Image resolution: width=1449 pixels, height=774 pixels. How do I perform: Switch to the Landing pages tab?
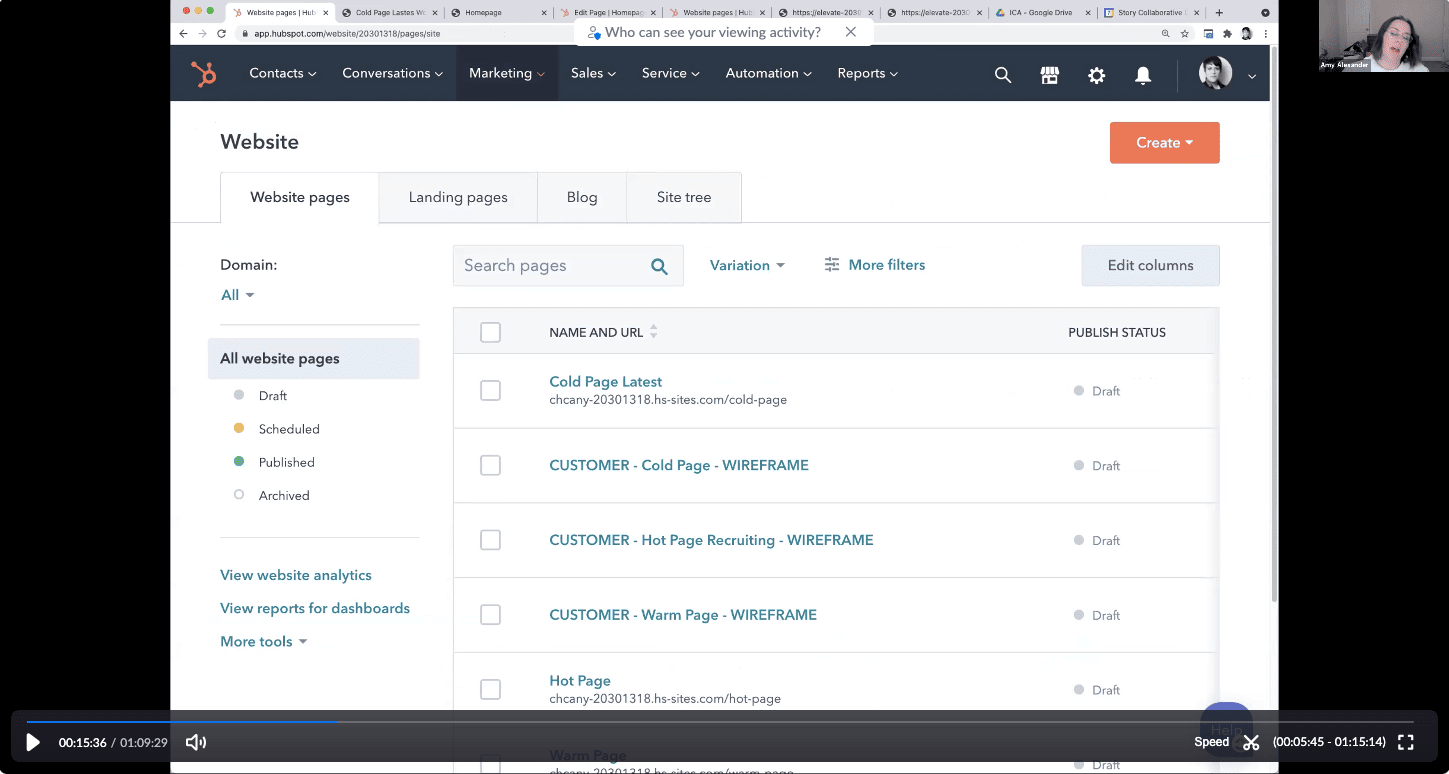pos(458,198)
